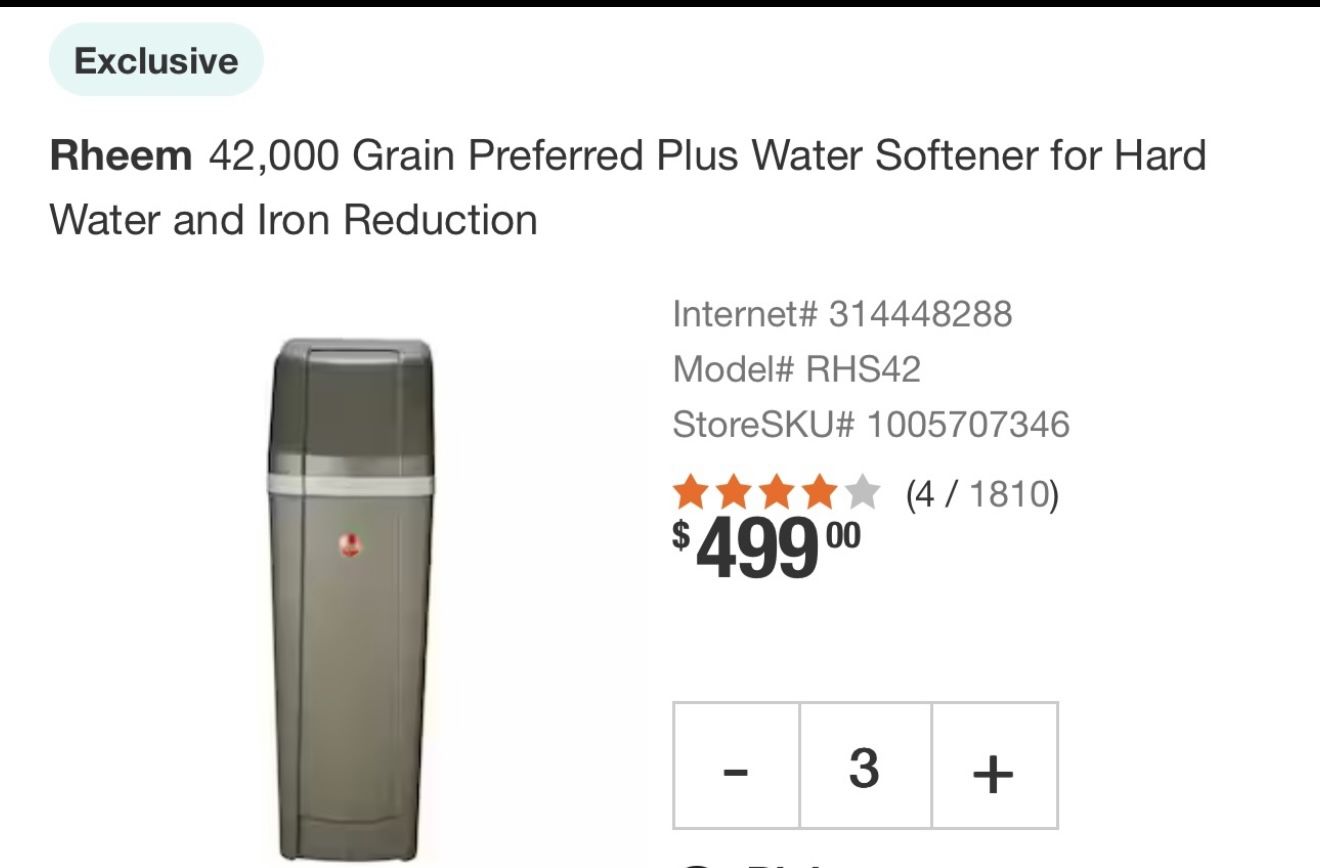Click the first orange star icon

(x=689, y=493)
